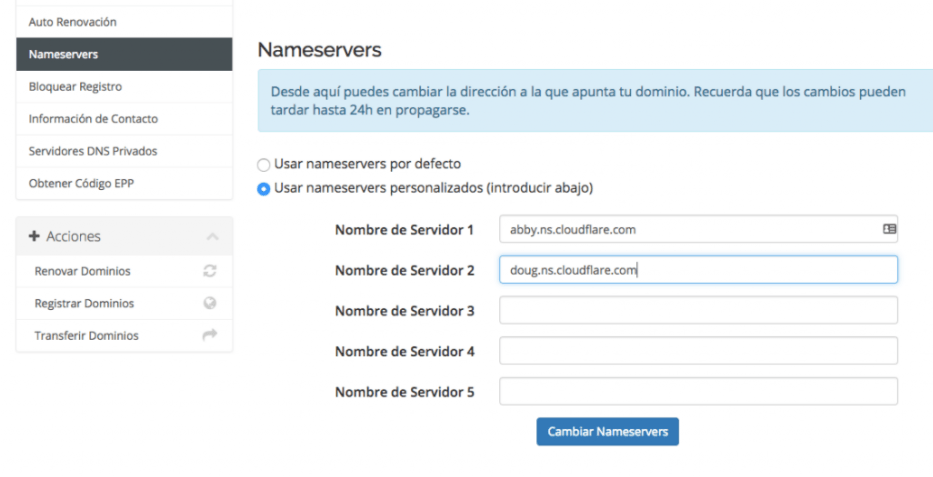The height and width of the screenshot is (477, 933).
Task: Click inside the Nombre de Servidor 4 field
Action: (x=698, y=351)
